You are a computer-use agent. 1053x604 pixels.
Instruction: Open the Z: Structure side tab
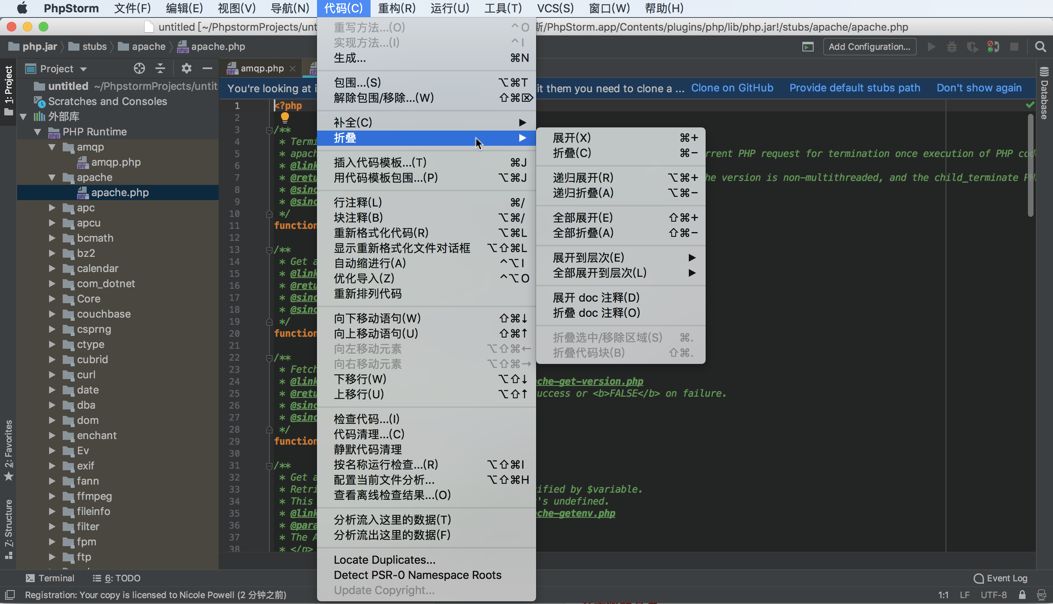[8, 529]
